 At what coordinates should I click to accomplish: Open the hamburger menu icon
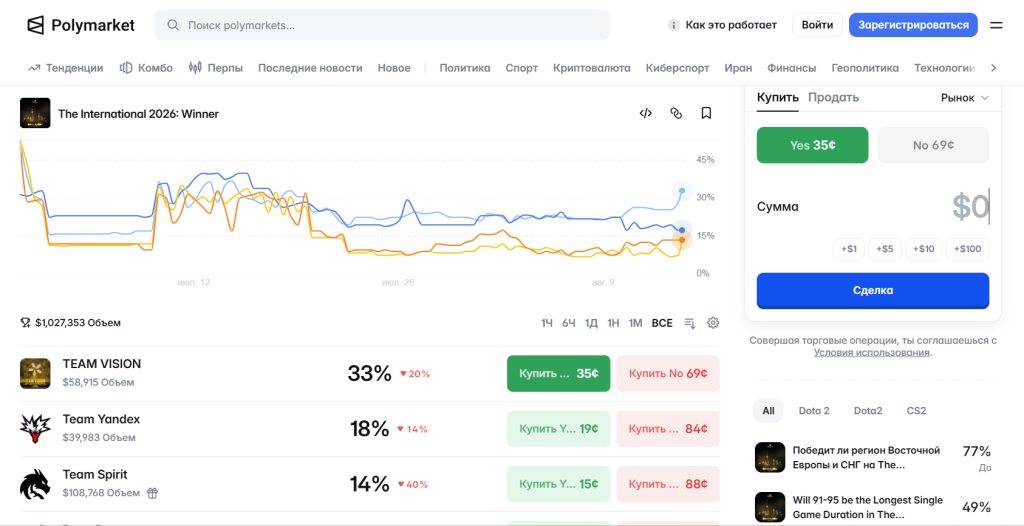click(996, 25)
